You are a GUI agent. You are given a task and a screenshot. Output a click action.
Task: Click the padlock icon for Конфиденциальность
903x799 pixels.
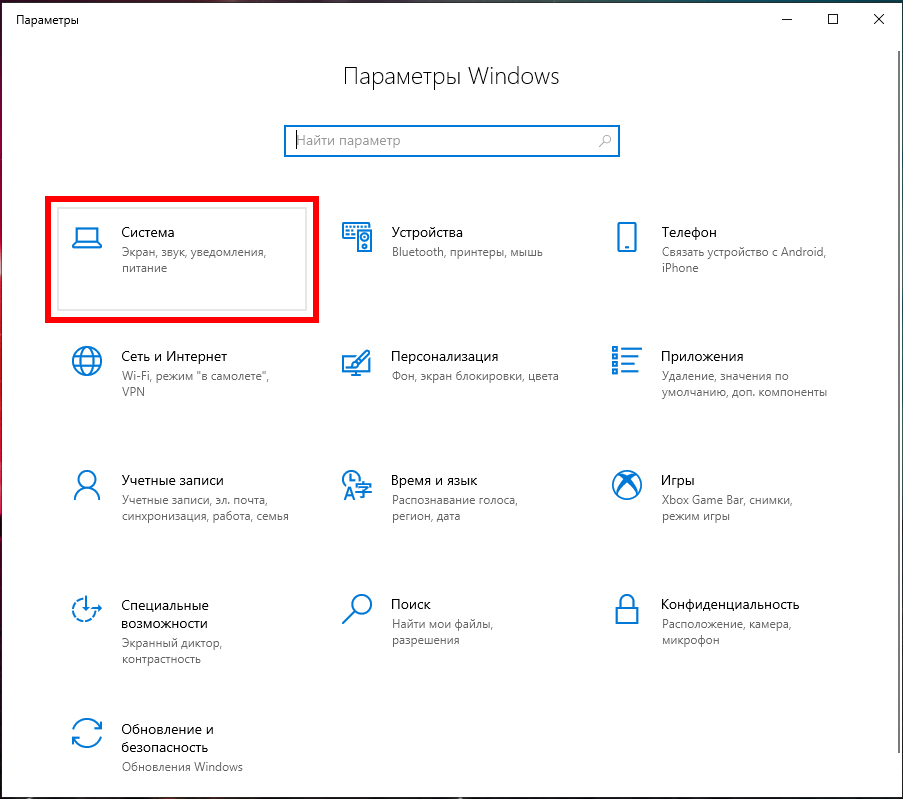point(627,609)
